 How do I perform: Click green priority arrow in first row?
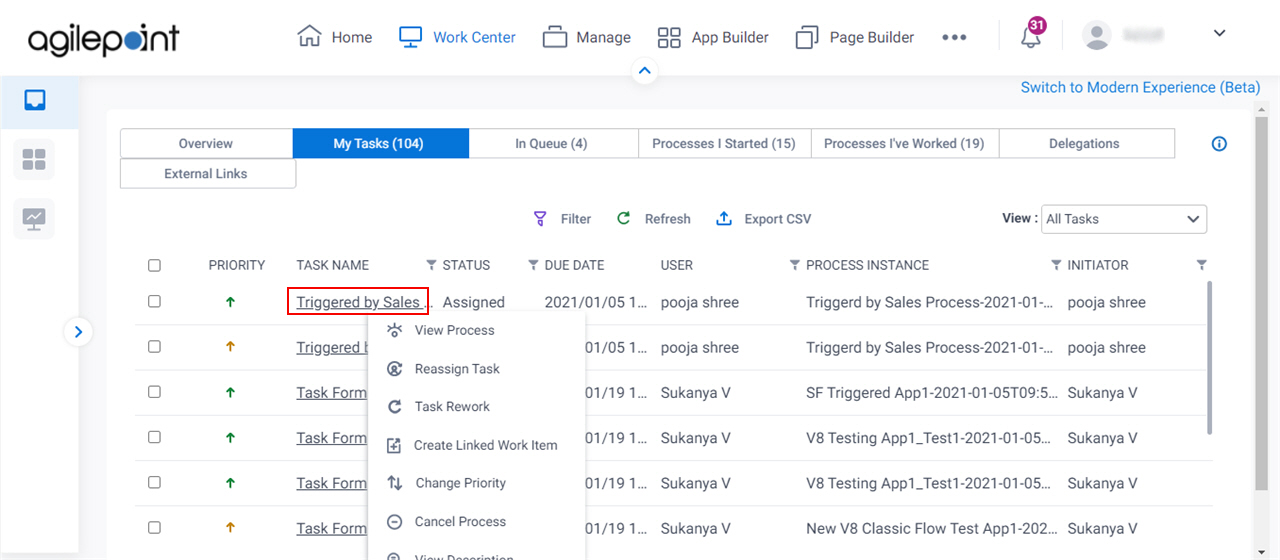[x=231, y=302]
